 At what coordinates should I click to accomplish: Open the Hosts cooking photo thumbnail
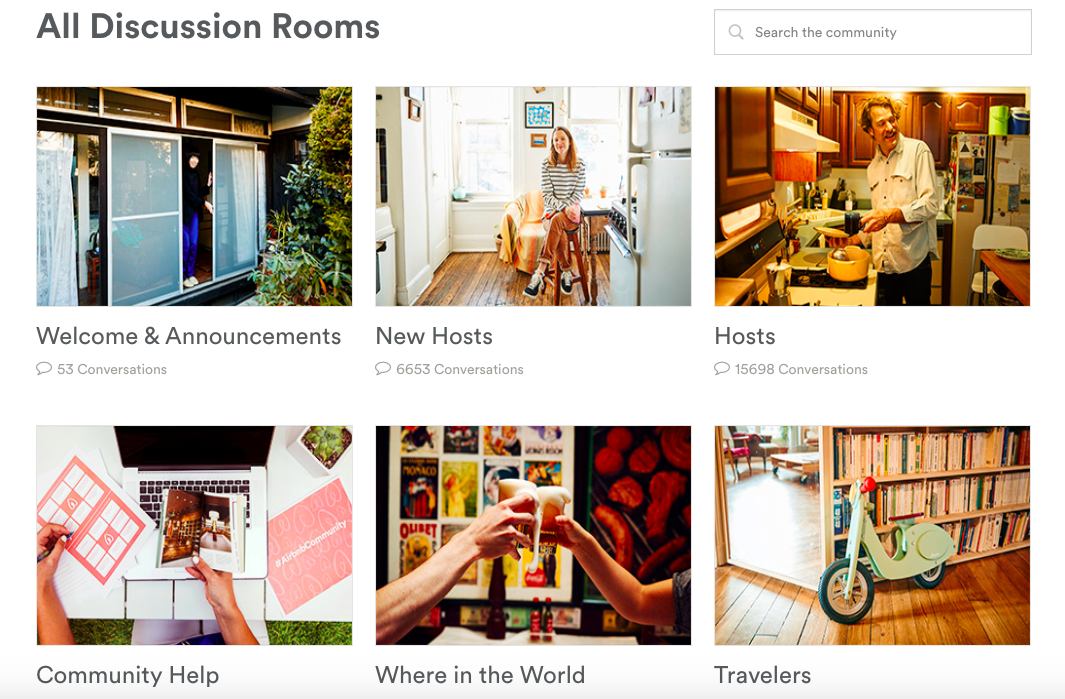coord(872,196)
